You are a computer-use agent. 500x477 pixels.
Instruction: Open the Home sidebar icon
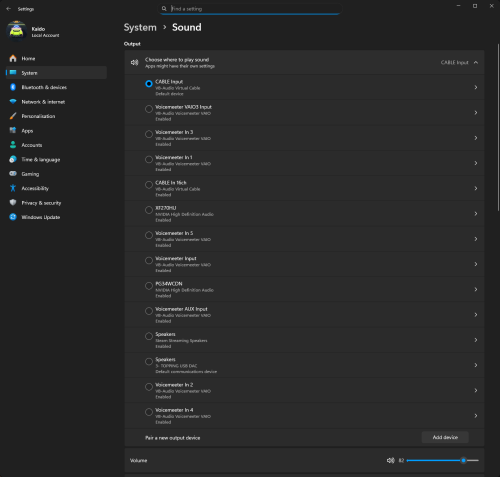(x=13, y=59)
